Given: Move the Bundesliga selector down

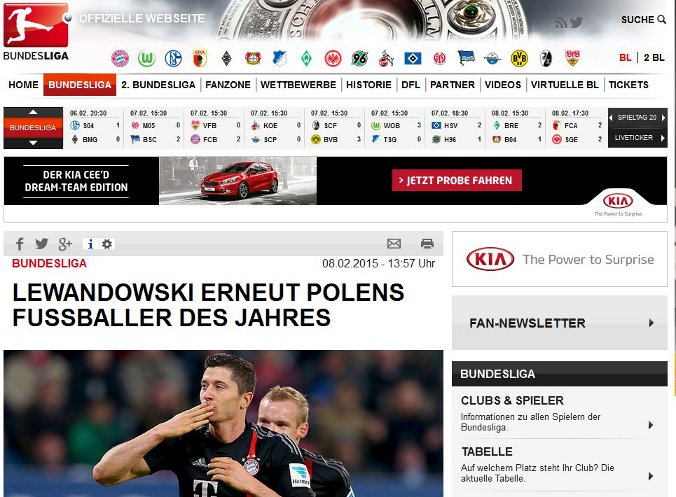Looking at the screenshot, I should [x=33, y=143].
